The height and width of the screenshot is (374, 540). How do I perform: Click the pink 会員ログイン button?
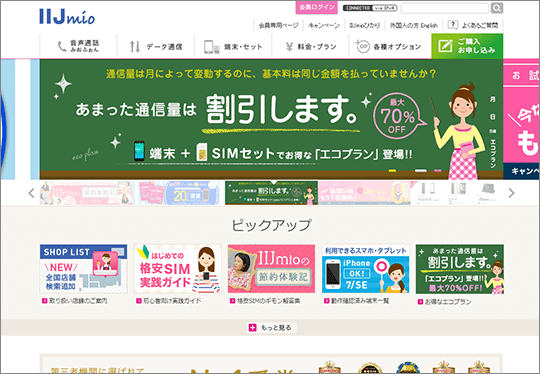[x=316, y=7]
